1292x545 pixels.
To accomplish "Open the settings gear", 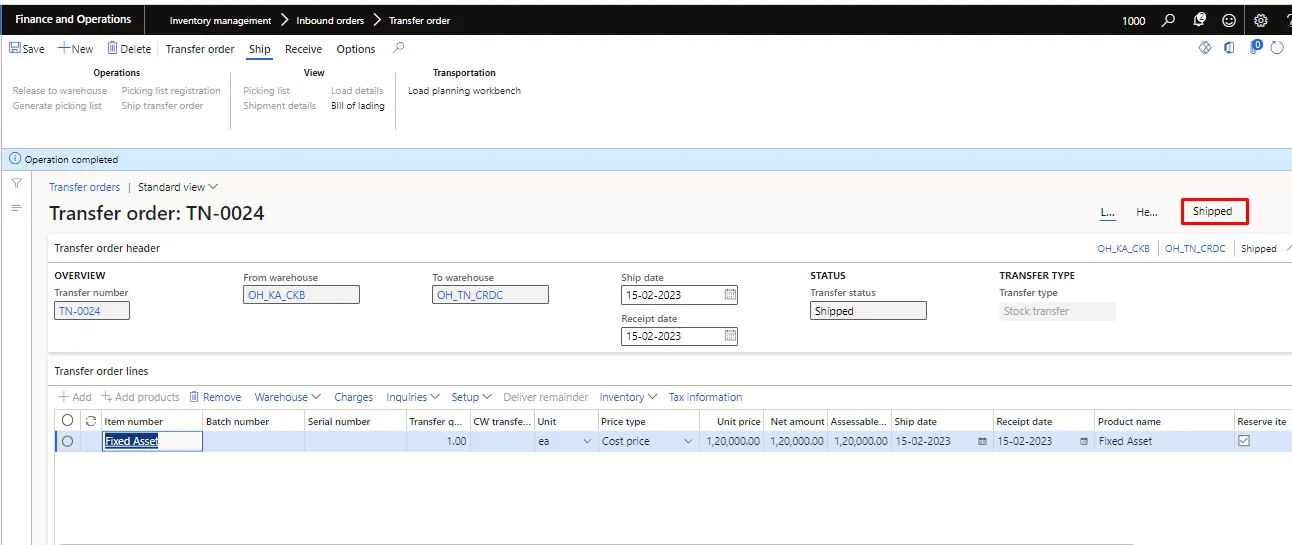I will tap(1260, 20).
